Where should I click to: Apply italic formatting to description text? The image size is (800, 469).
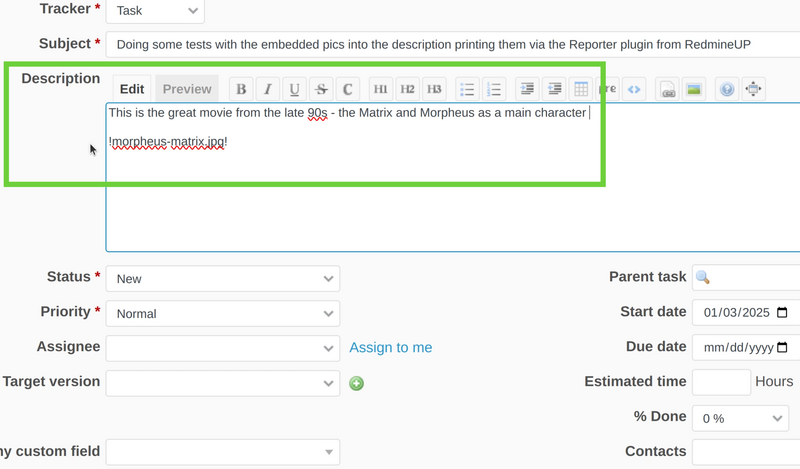[x=267, y=89]
